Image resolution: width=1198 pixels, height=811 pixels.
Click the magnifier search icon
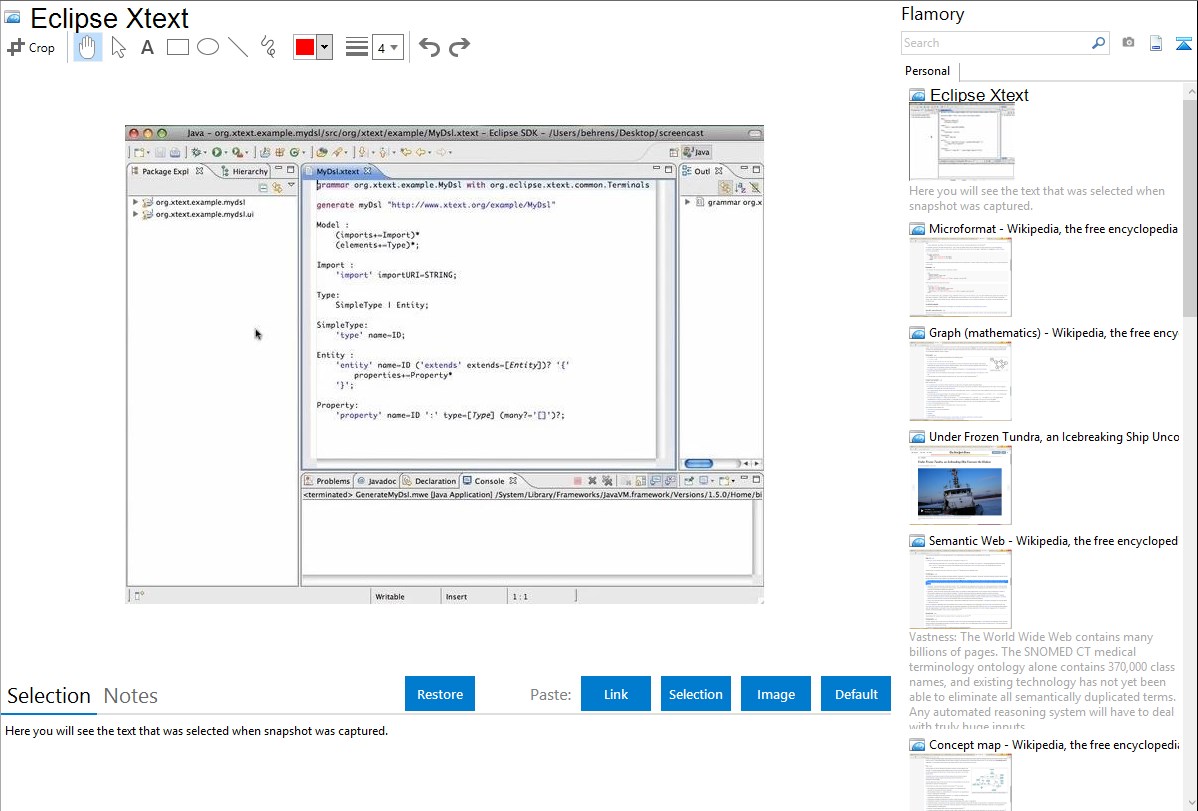point(1099,43)
